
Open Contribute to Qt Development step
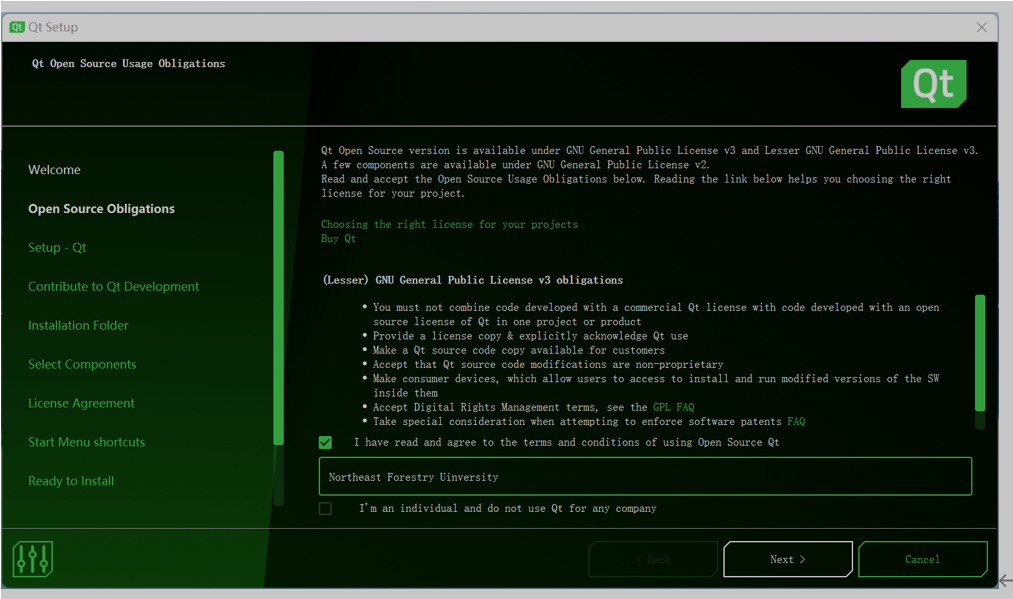113,286
